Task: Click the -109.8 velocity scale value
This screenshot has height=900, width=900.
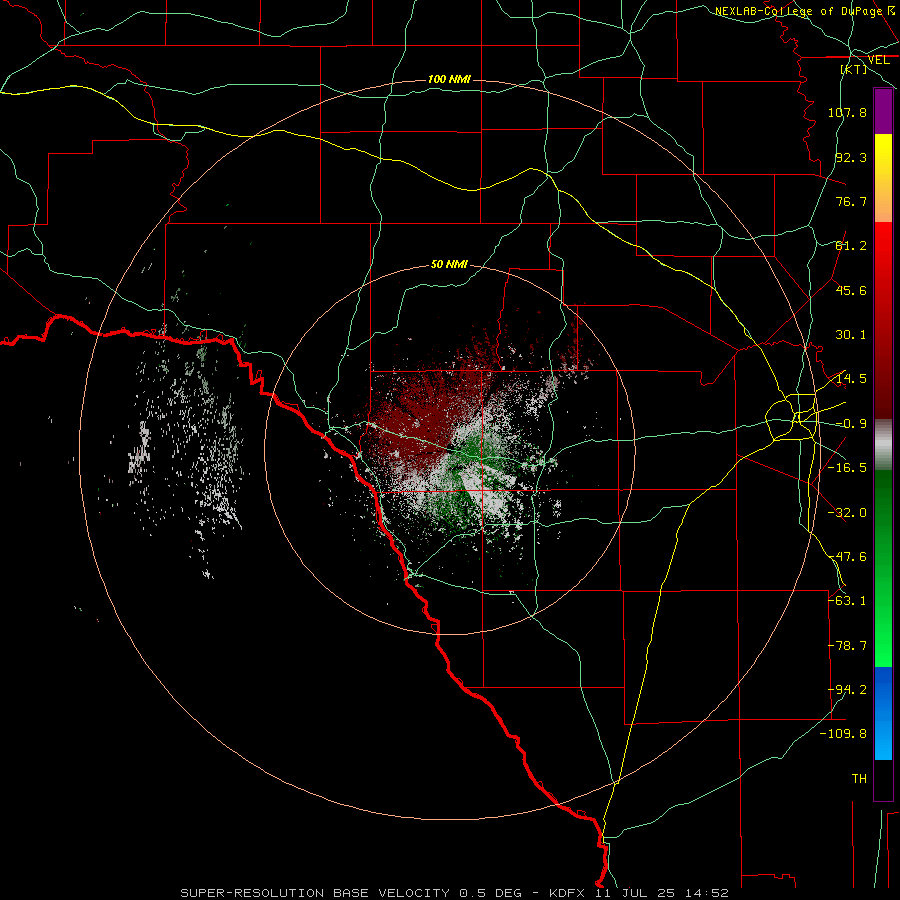Action: pos(844,734)
